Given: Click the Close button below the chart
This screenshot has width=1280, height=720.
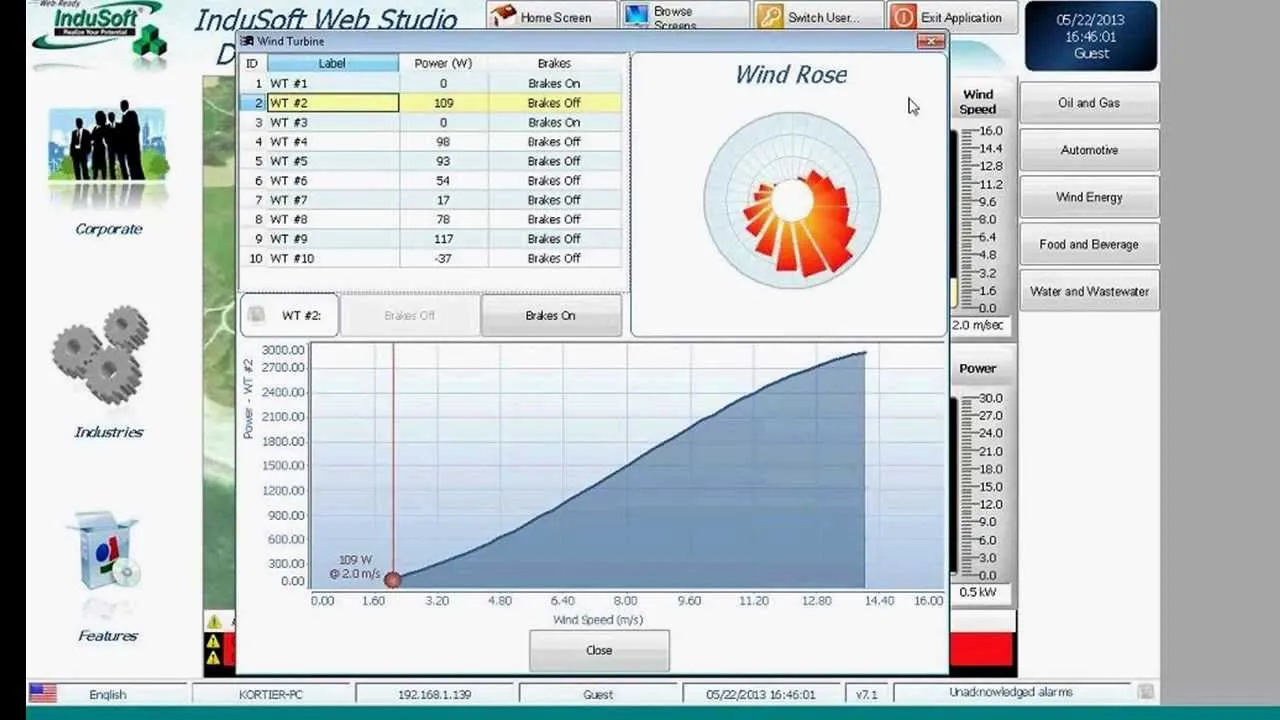Looking at the screenshot, I should pos(599,650).
